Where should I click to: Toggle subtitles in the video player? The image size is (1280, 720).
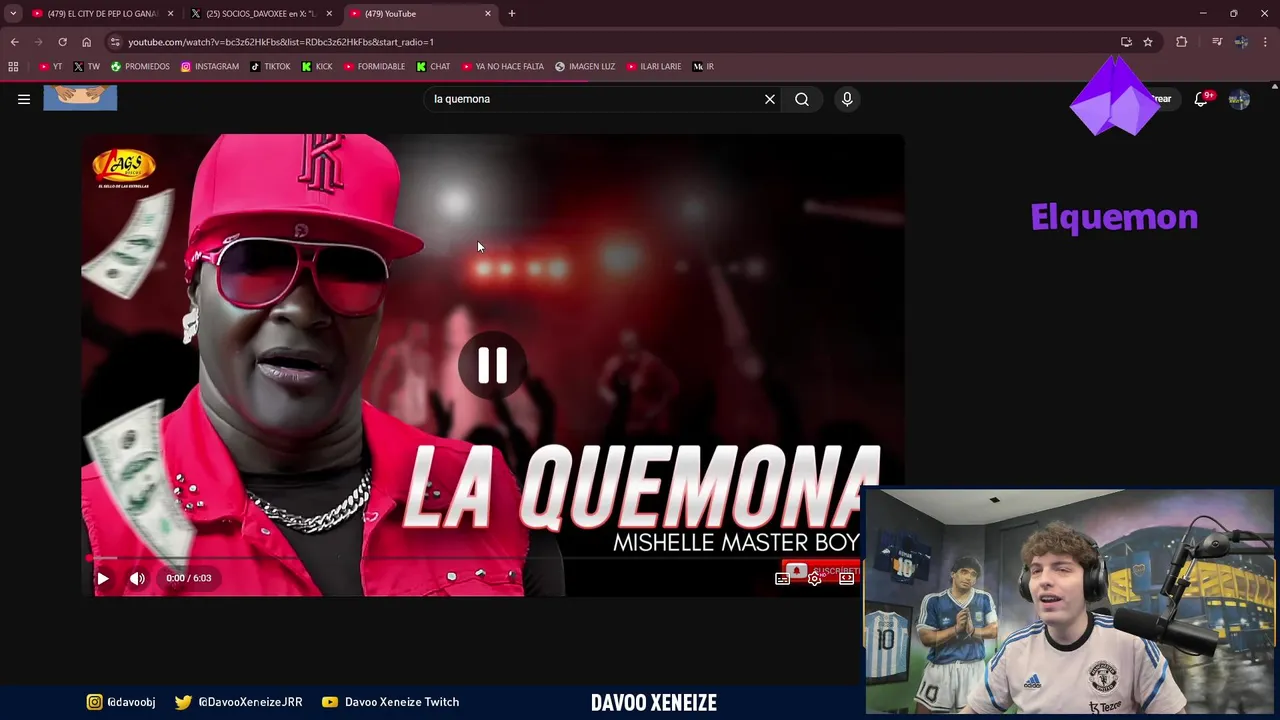(782, 578)
